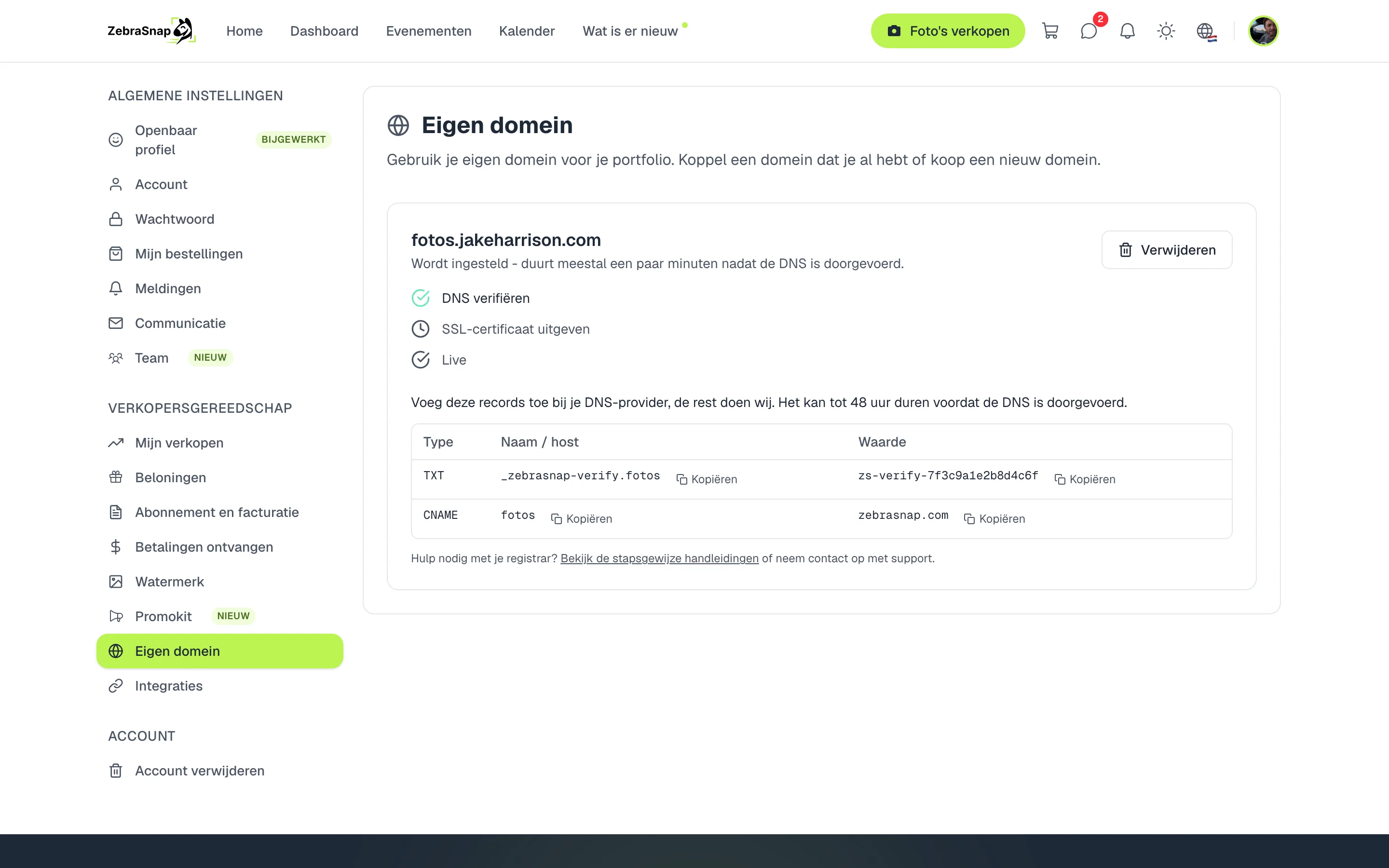Open the shopping cart icon
Image resolution: width=1389 pixels, height=868 pixels.
tap(1050, 31)
